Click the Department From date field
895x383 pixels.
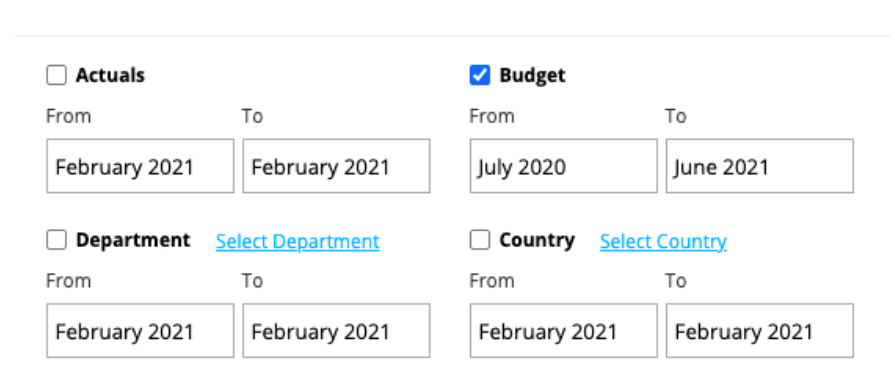[x=140, y=331]
